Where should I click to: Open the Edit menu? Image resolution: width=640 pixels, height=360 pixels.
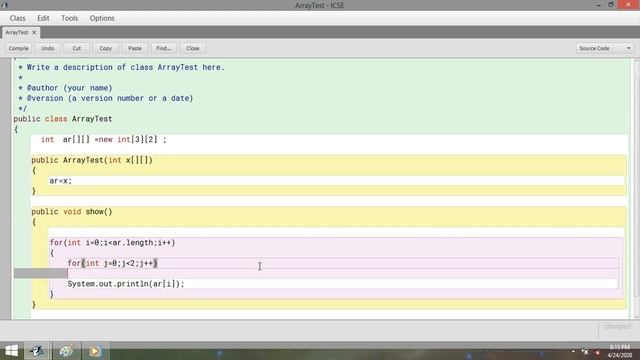(x=43, y=18)
